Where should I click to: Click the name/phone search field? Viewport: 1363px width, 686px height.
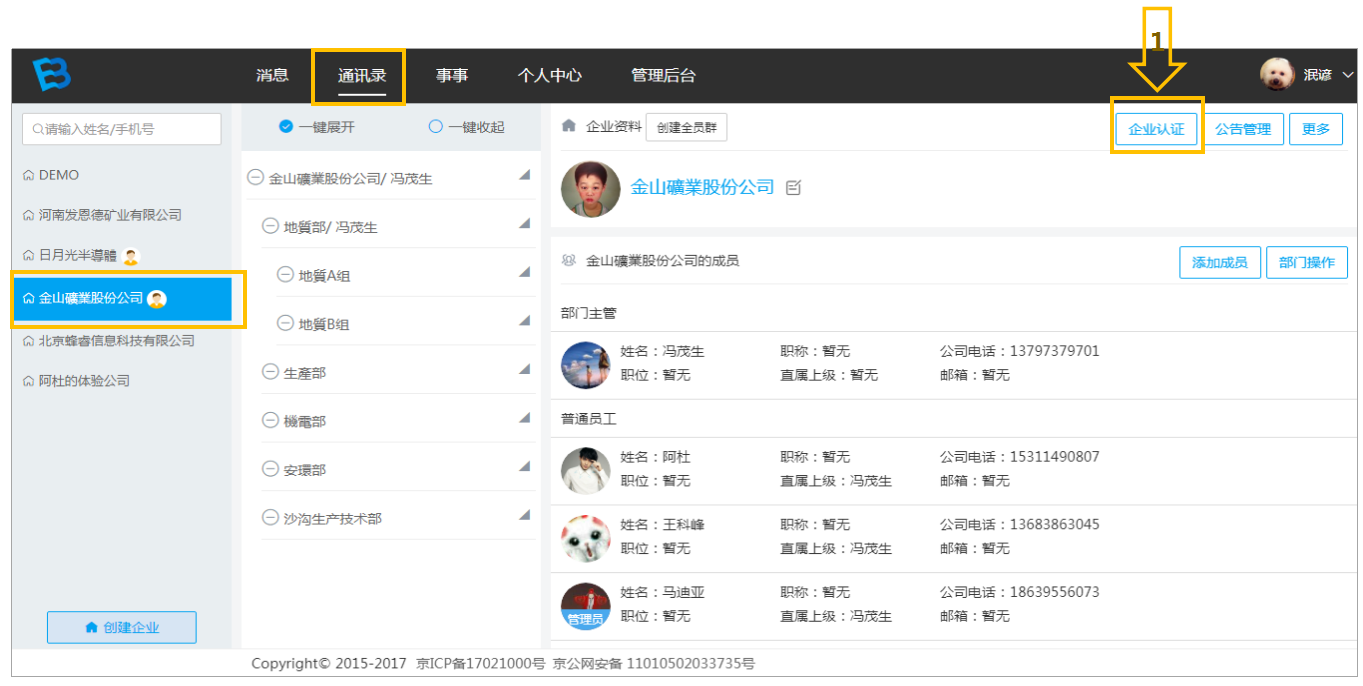(x=122, y=129)
